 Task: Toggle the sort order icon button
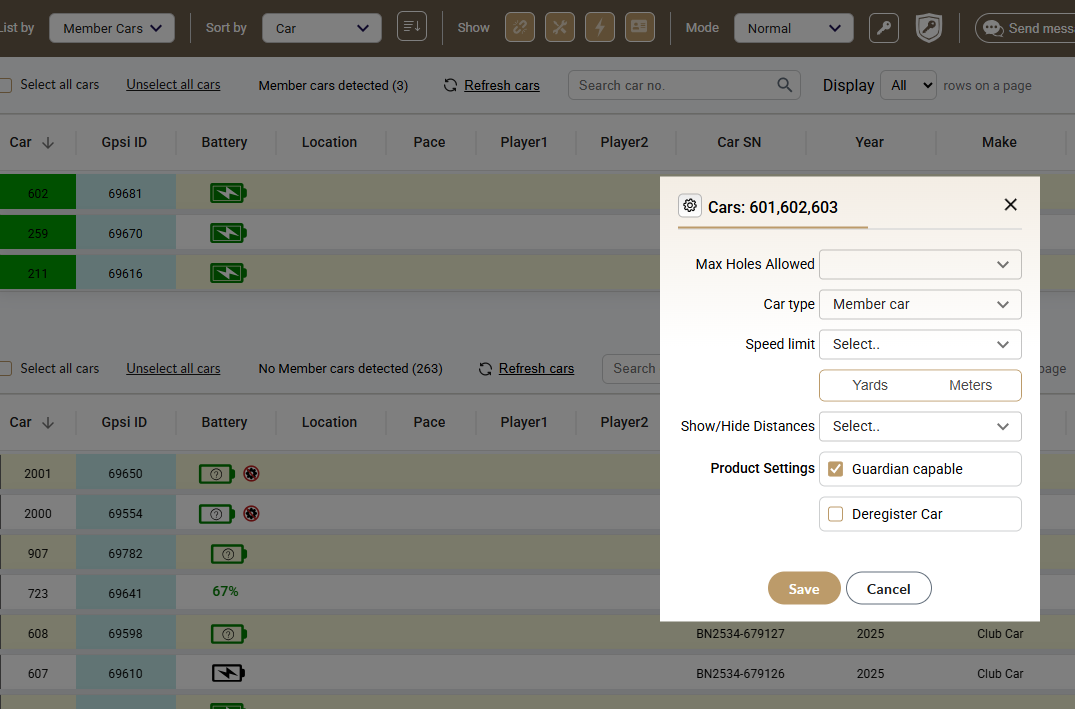point(411,27)
